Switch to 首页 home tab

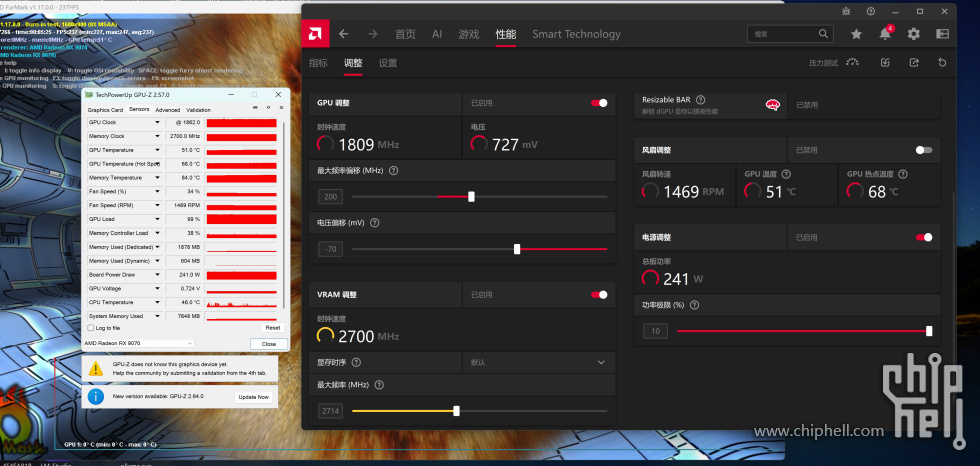click(405, 34)
